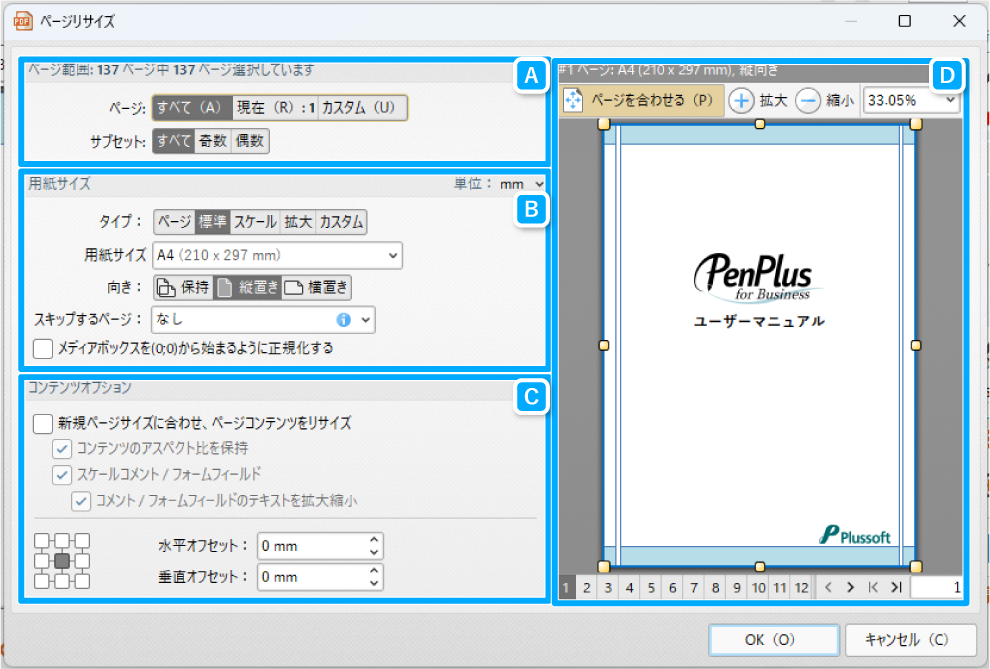Go to preview page 12
Viewport: 990px width, 669px height.
click(x=802, y=588)
